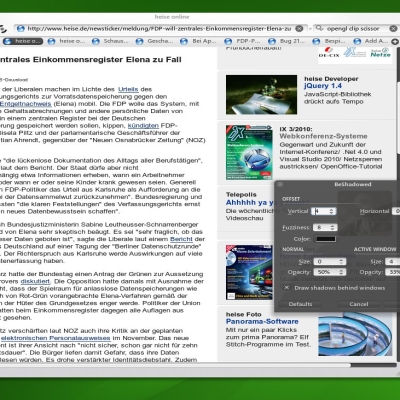This screenshot has height=400, width=400.
Task: Open the 'jQuery 1.4' sidebar headline
Action: point(323,86)
